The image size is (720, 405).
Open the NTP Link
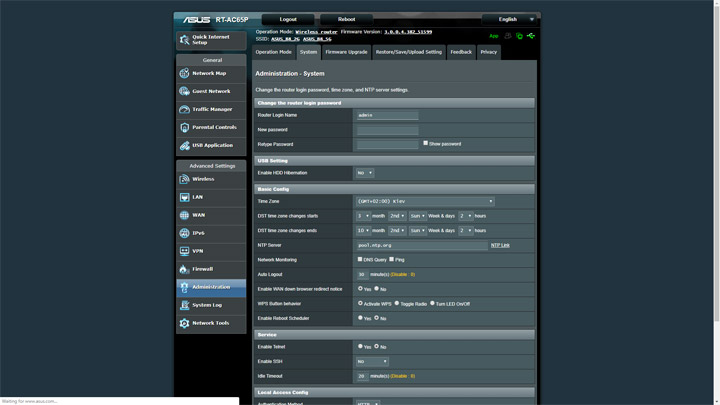(500, 245)
